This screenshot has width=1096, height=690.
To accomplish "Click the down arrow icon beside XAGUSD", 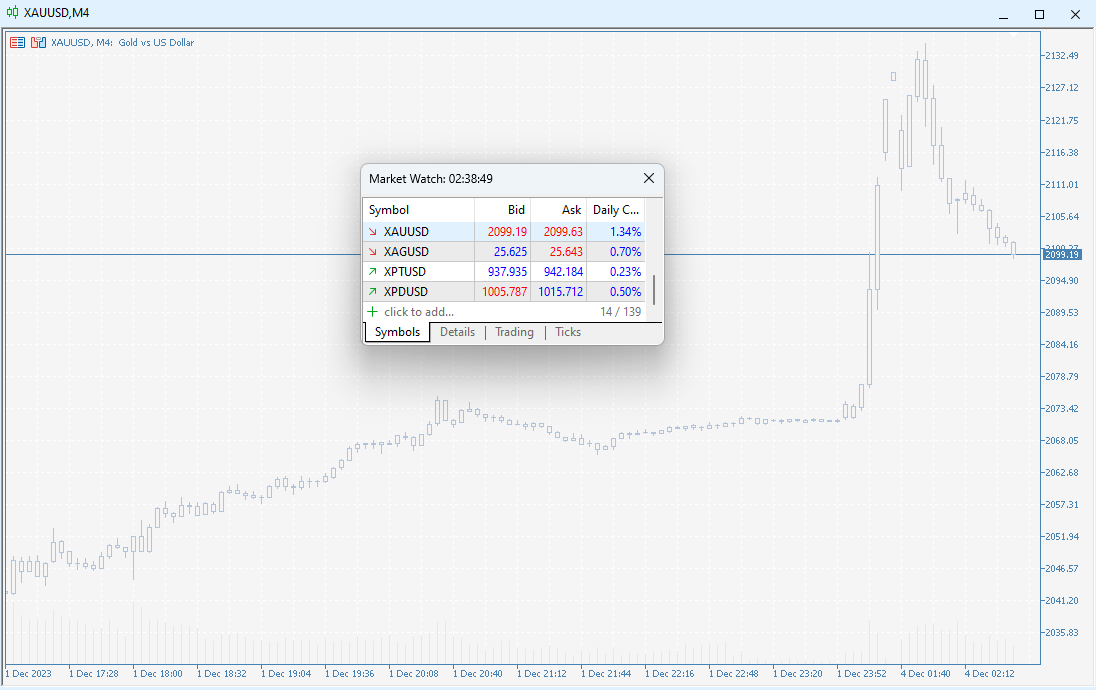I will coord(373,252).
